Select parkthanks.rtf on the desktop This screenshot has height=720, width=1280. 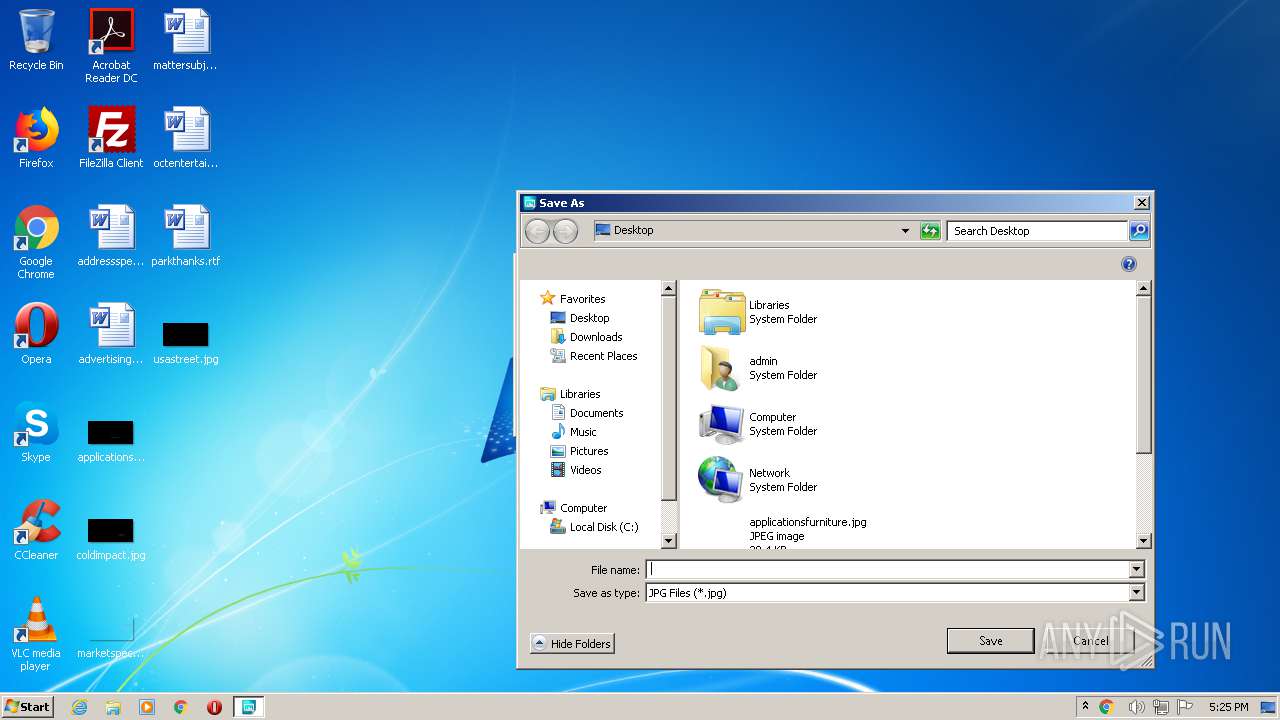[x=185, y=236]
